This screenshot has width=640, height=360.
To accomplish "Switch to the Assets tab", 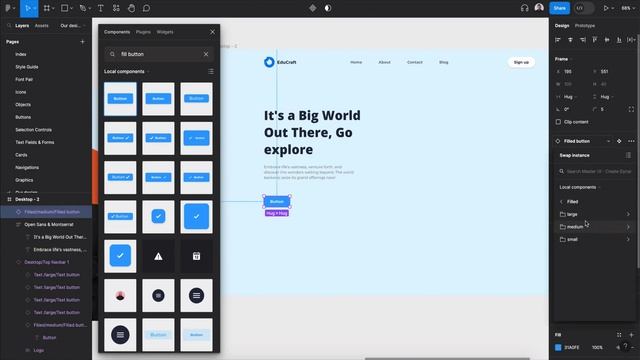I will tap(42, 25).
